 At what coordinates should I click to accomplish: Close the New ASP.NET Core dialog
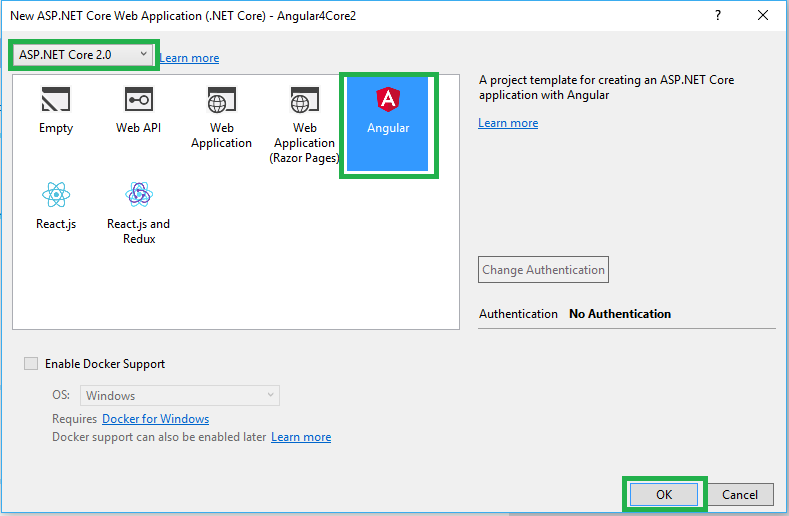tap(763, 16)
